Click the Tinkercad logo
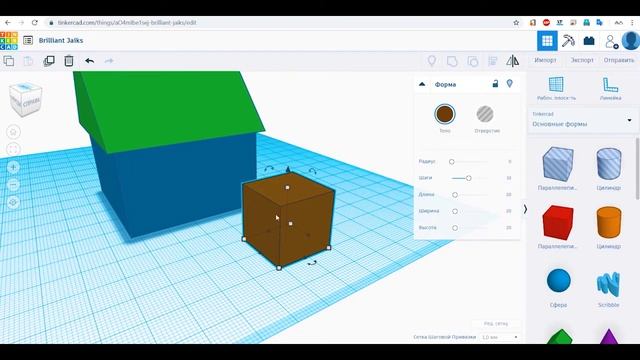The width and height of the screenshot is (640, 360). pos(9,40)
